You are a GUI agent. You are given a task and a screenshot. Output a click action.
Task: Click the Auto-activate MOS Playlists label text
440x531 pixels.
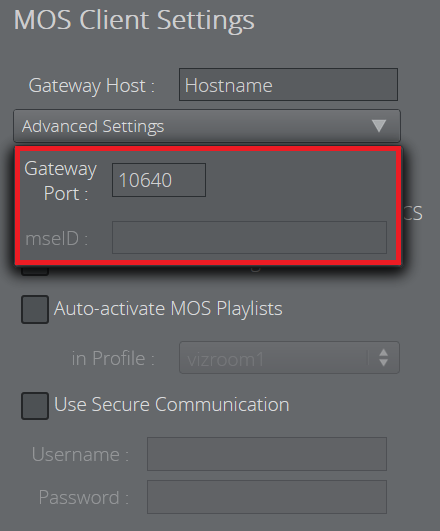pos(168,309)
